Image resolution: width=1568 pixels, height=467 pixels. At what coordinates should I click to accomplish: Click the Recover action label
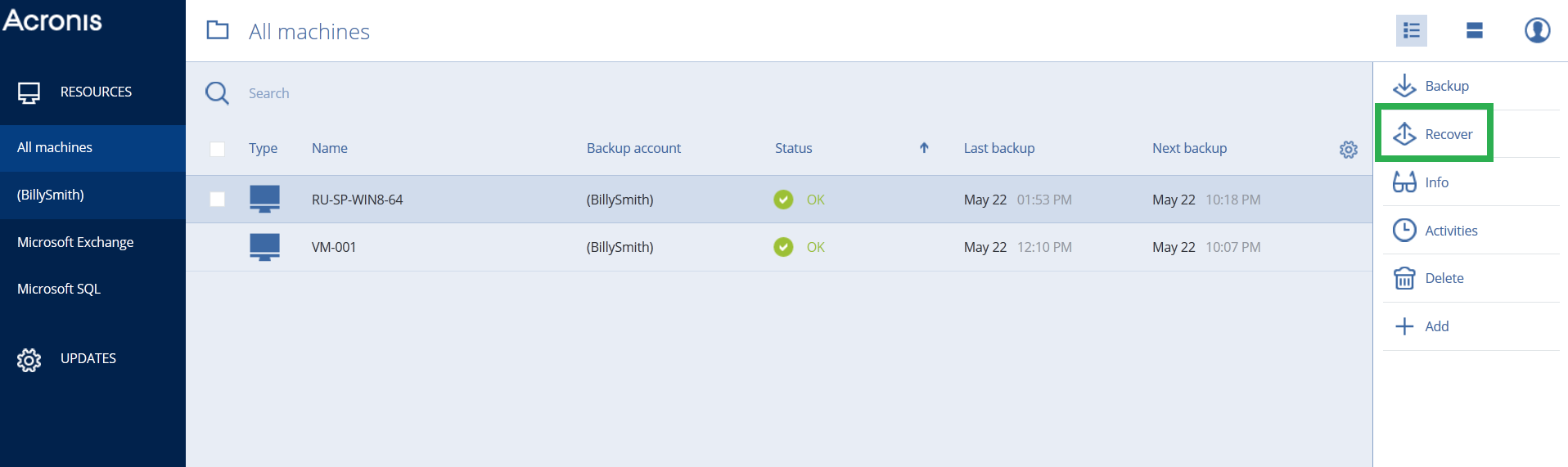(x=1449, y=134)
